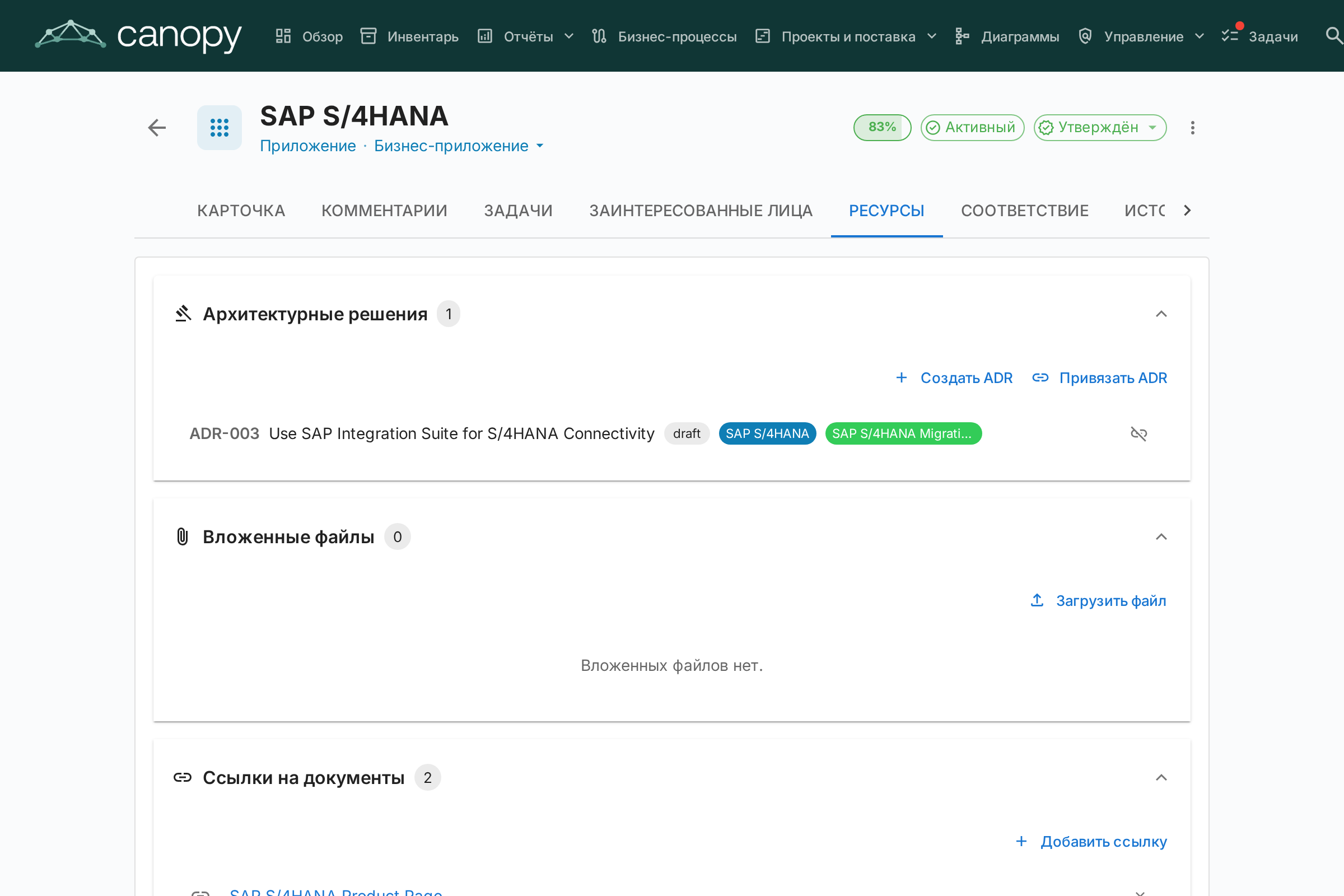Image resolution: width=1344 pixels, height=896 pixels.
Task: Open the SAP S/4HANA Product Page link
Action: [336, 892]
